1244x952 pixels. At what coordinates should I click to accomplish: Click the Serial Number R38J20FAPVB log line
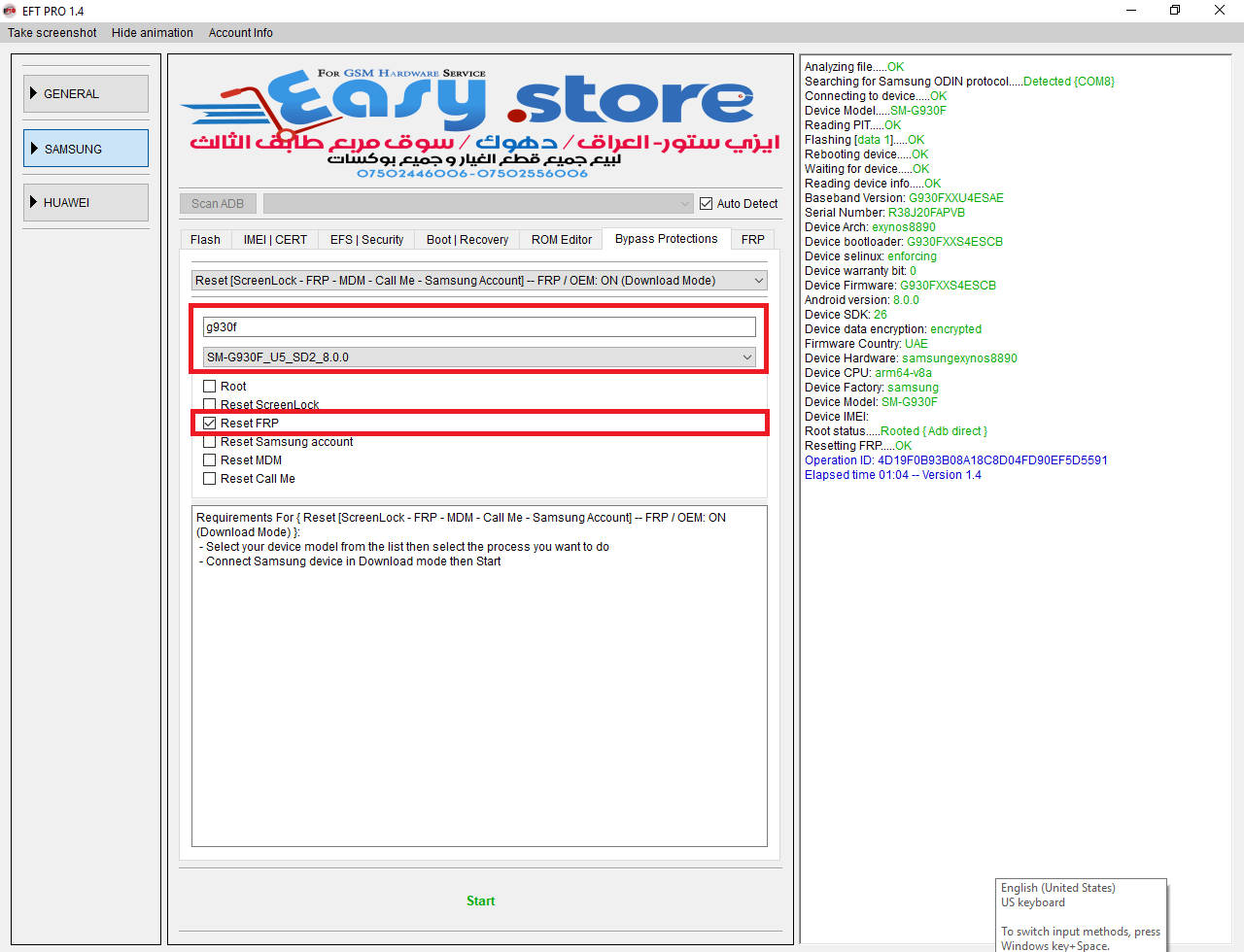[x=885, y=213]
